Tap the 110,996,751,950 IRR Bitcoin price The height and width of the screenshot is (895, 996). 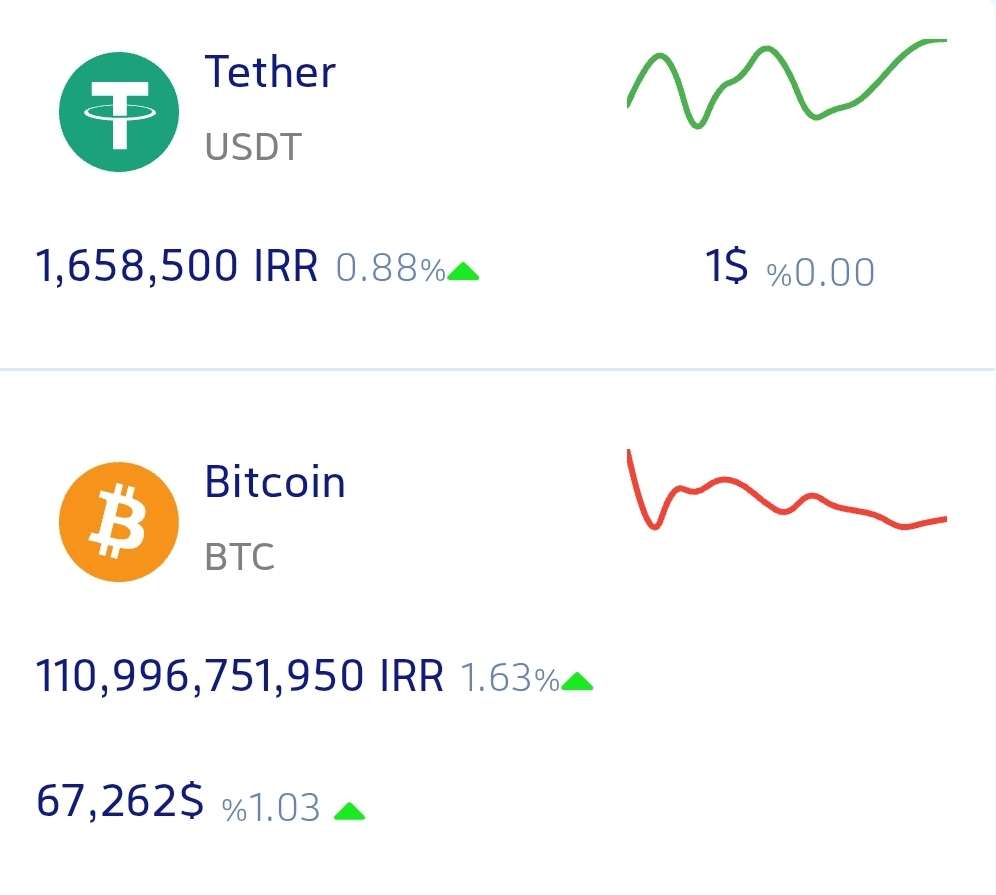point(239,677)
